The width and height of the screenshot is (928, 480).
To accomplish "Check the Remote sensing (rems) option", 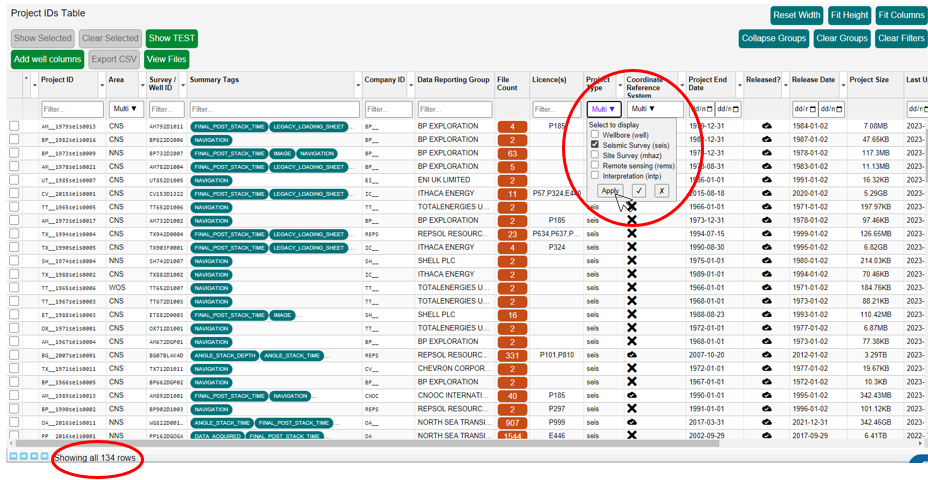I will (594, 165).
